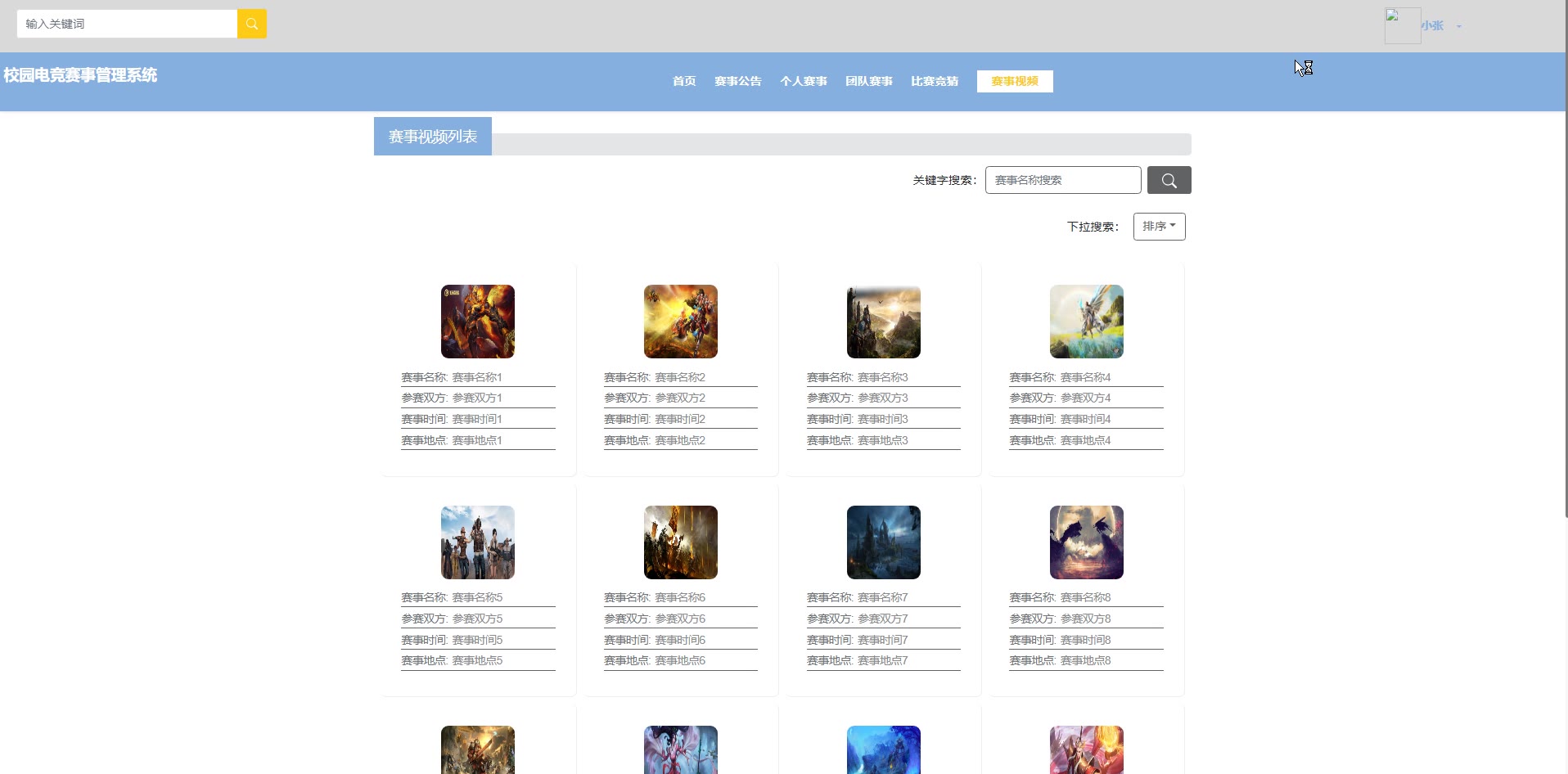Screen dimensions: 1568x774
Task: Click the yellow search icon in top bar
Action: pos(252,24)
